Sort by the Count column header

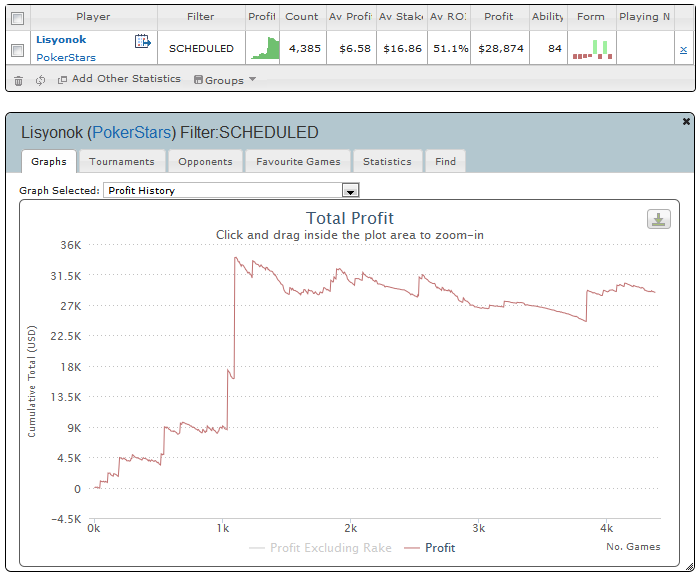click(x=302, y=16)
